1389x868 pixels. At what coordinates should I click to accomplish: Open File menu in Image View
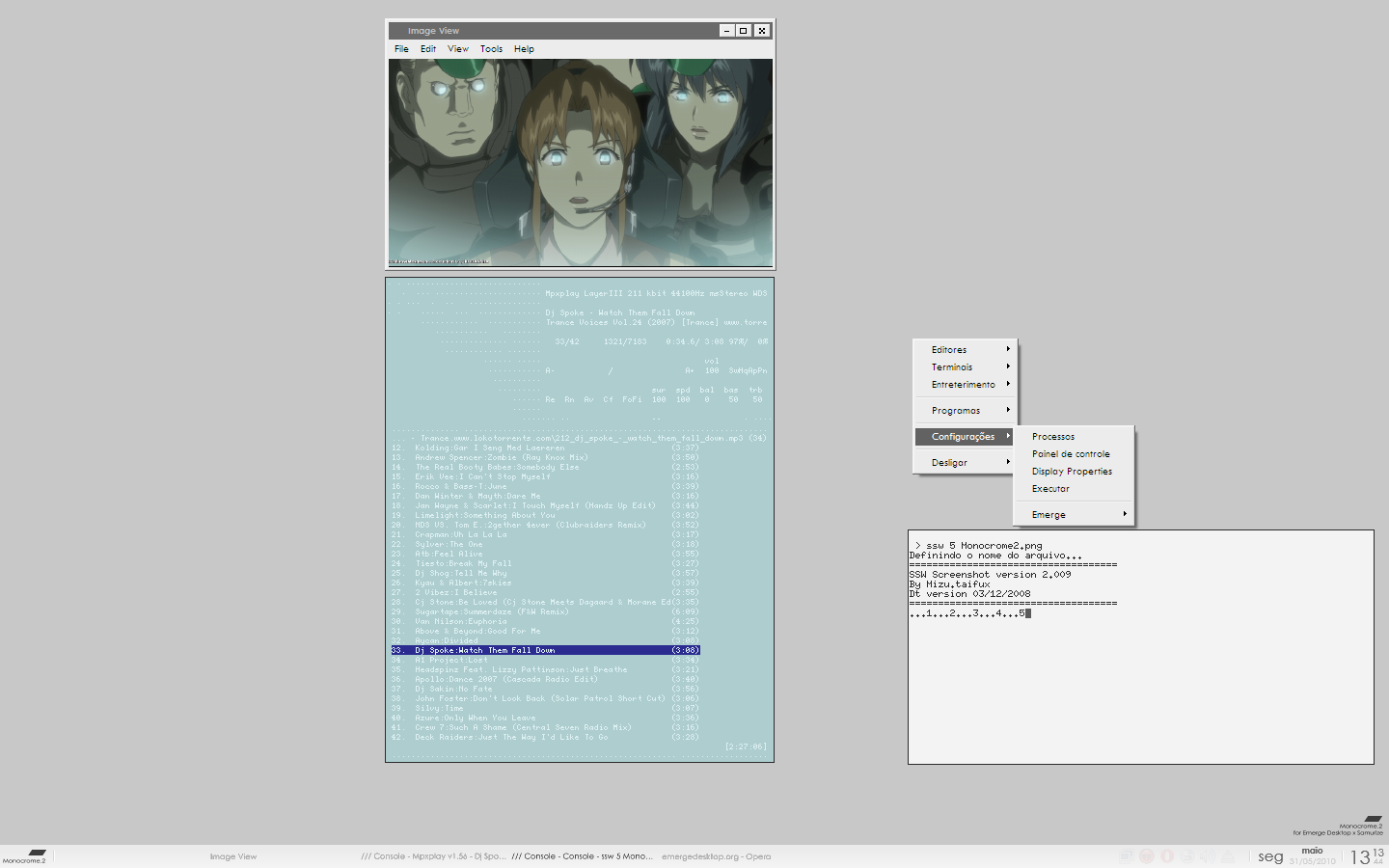pos(401,48)
